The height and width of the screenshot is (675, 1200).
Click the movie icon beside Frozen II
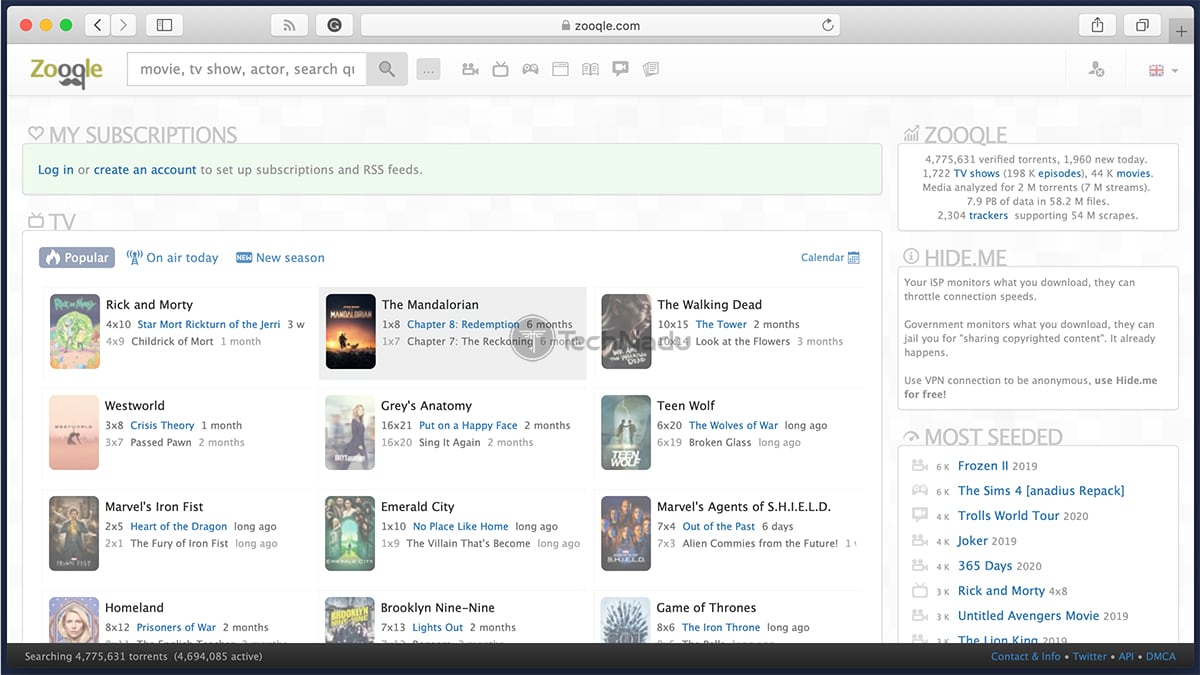coord(920,466)
